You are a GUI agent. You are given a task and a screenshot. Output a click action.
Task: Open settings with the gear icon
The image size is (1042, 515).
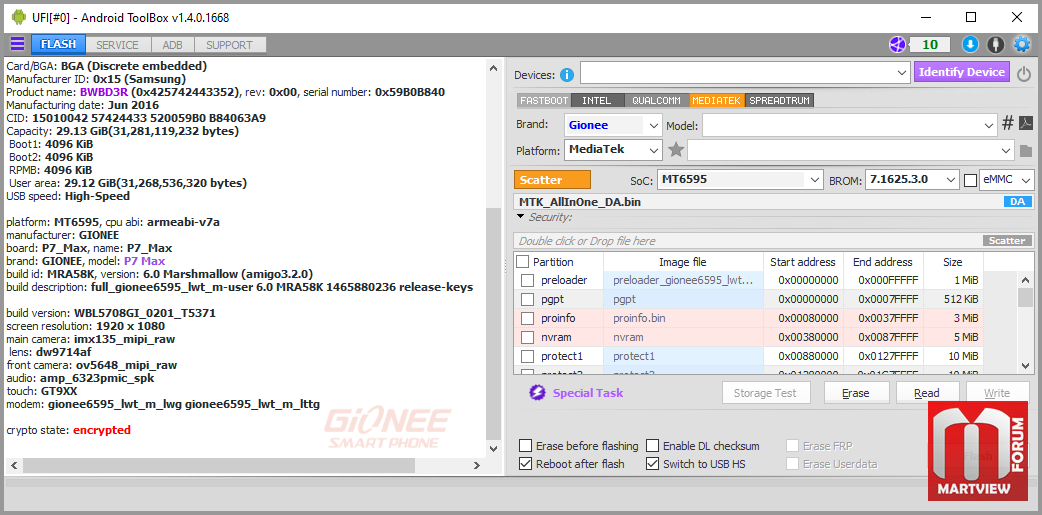point(1021,45)
